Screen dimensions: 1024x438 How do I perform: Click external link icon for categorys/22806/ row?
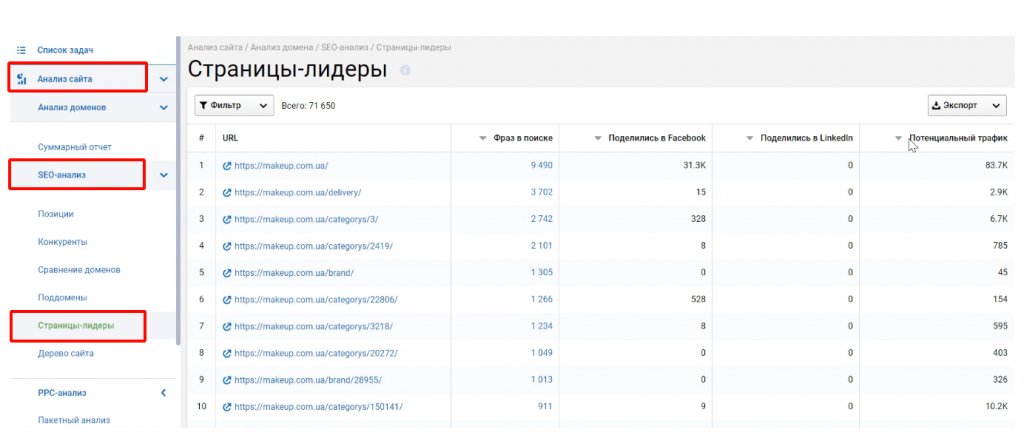[x=227, y=300]
